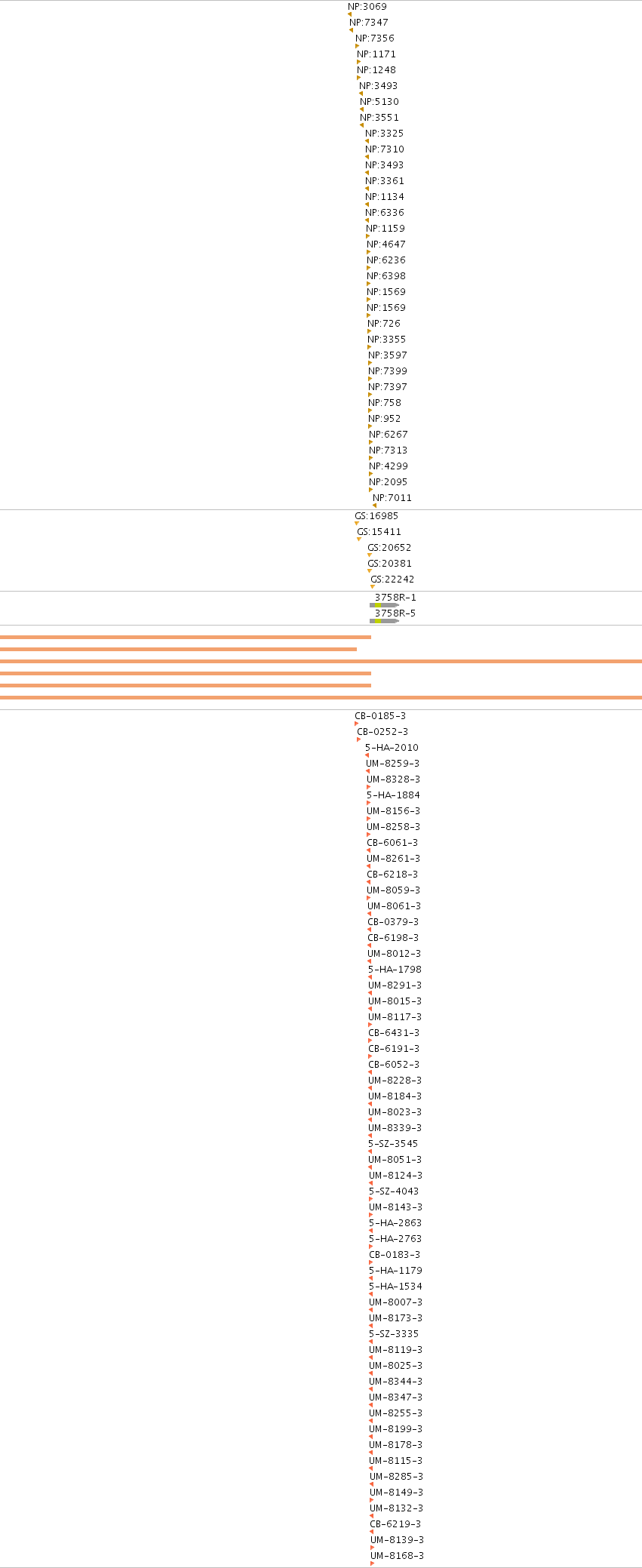Open the NP:3361 feature
Viewport: 642px width, 1568px height.
click(385, 181)
